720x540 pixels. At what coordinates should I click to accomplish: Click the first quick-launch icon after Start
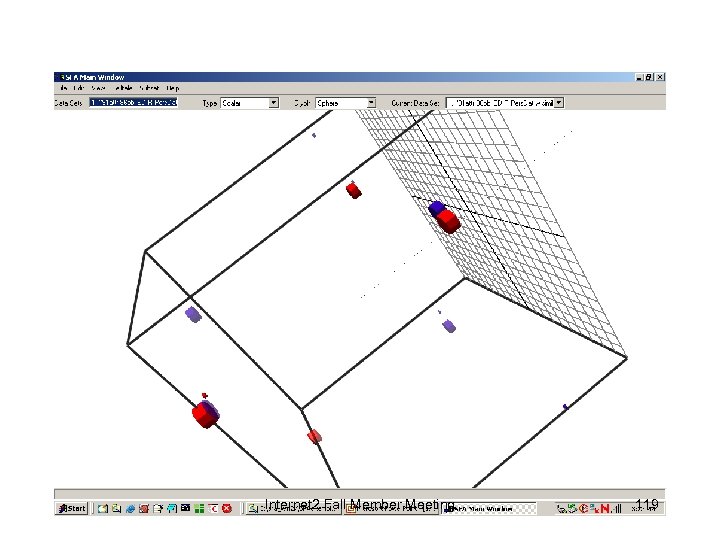click(102, 509)
